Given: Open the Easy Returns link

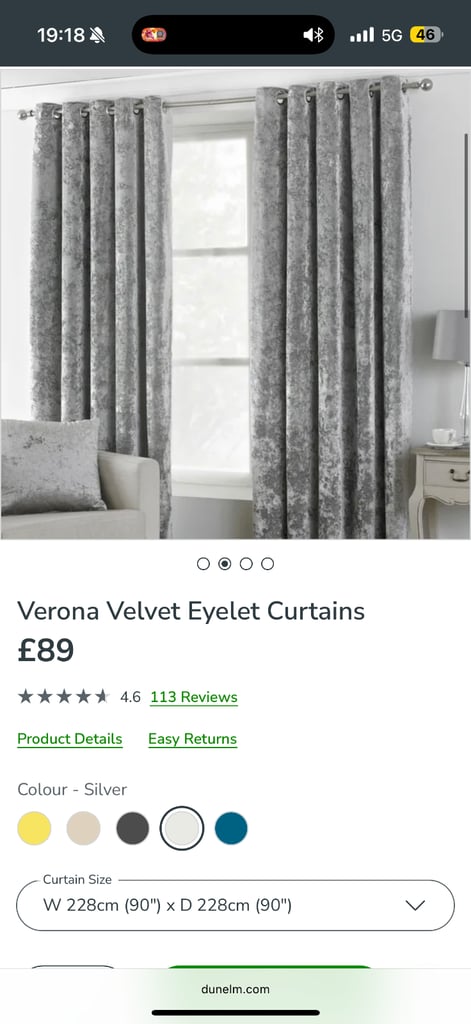Looking at the screenshot, I should pos(193,739).
